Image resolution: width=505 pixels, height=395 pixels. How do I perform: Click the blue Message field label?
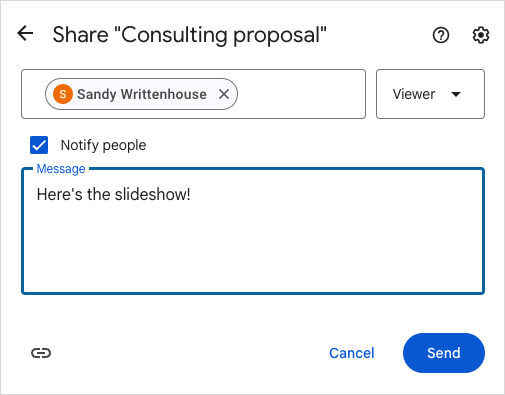click(61, 169)
